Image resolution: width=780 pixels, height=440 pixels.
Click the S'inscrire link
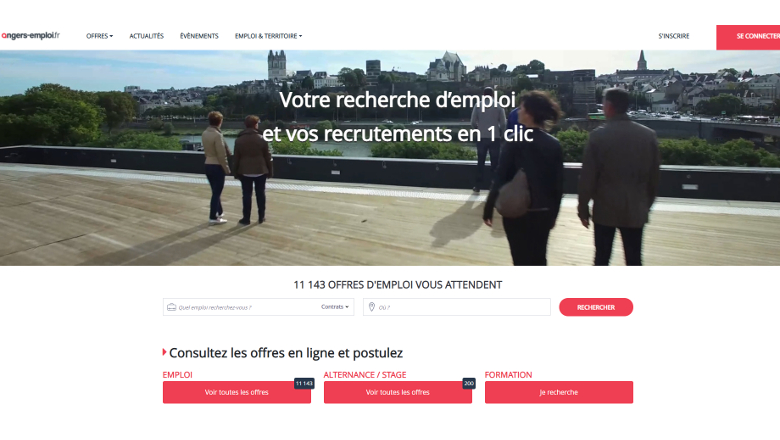pyautogui.click(x=674, y=36)
